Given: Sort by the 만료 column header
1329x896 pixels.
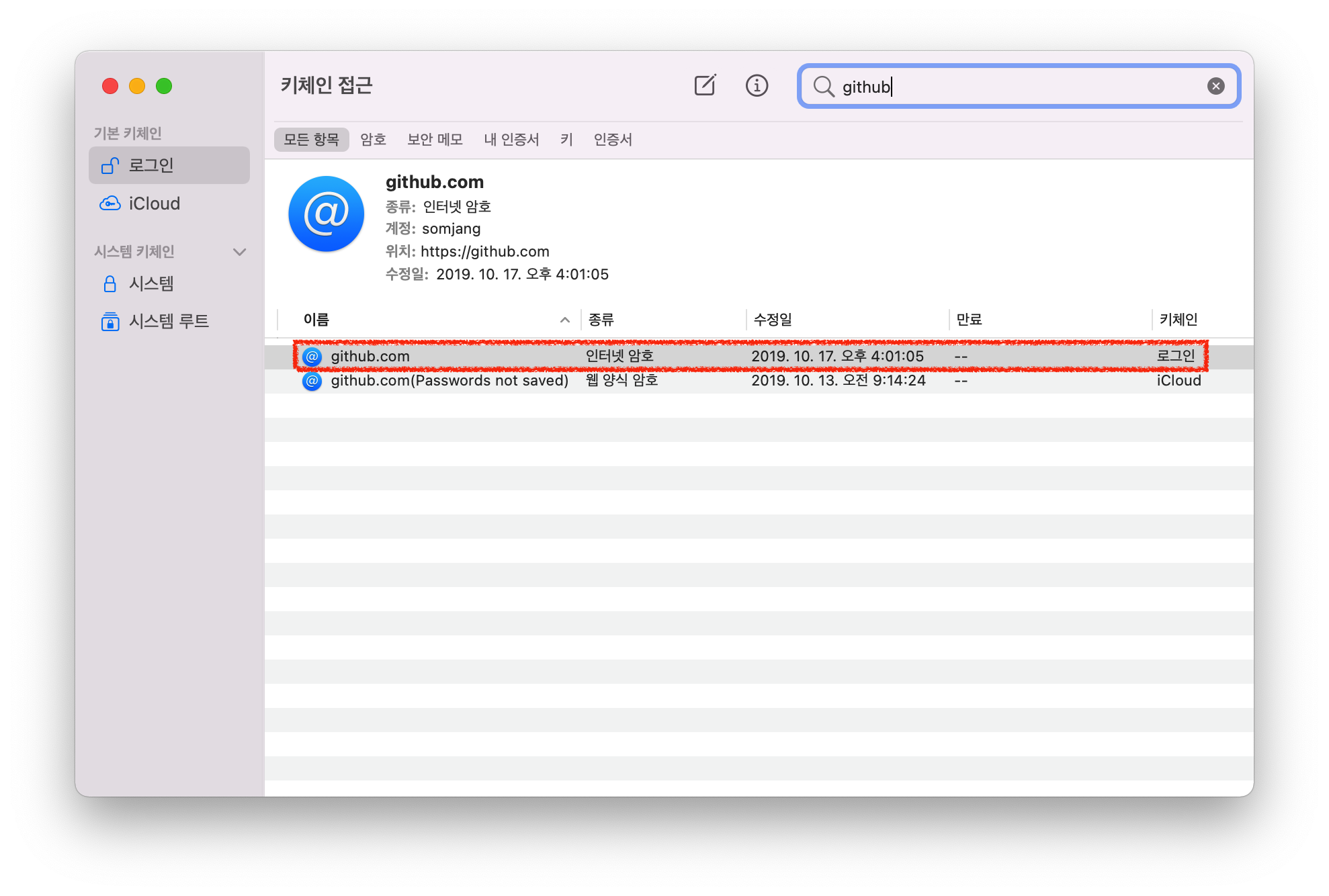Looking at the screenshot, I should tap(1051, 320).
